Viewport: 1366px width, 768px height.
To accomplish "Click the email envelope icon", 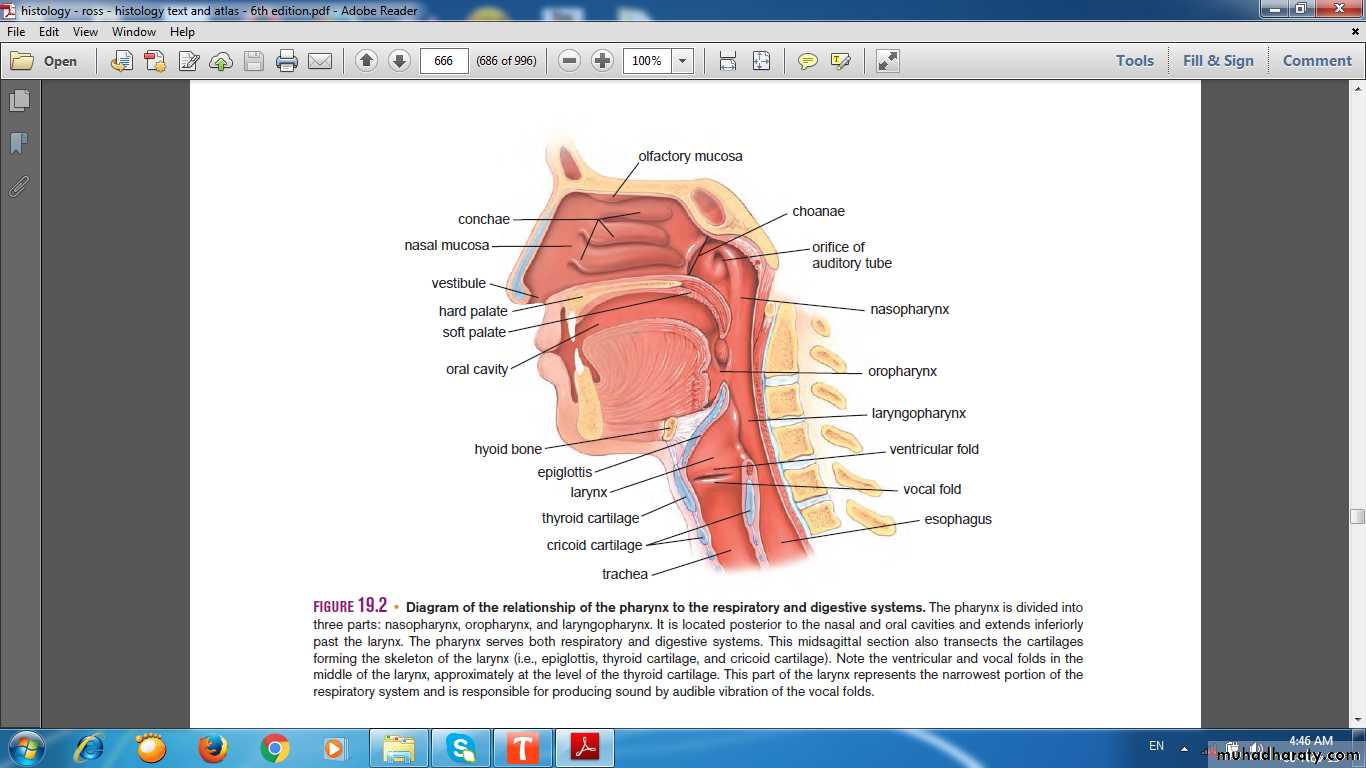I will pos(320,61).
